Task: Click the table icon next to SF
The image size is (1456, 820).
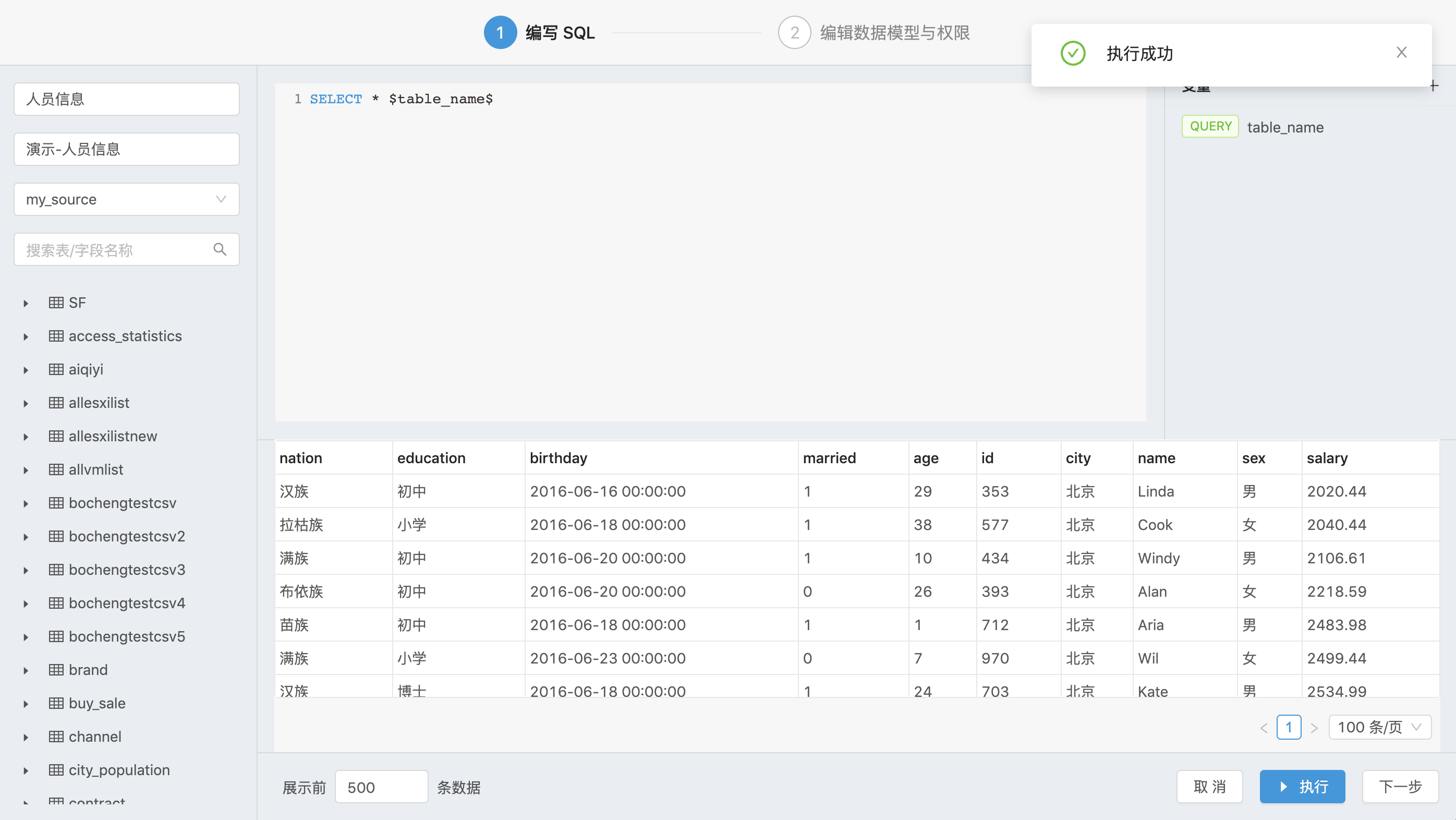Action: (56, 303)
